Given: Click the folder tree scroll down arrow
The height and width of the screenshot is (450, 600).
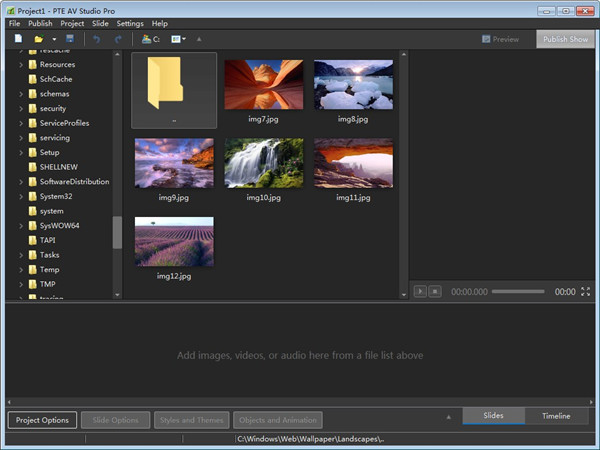Looking at the screenshot, I should (x=117, y=295).
